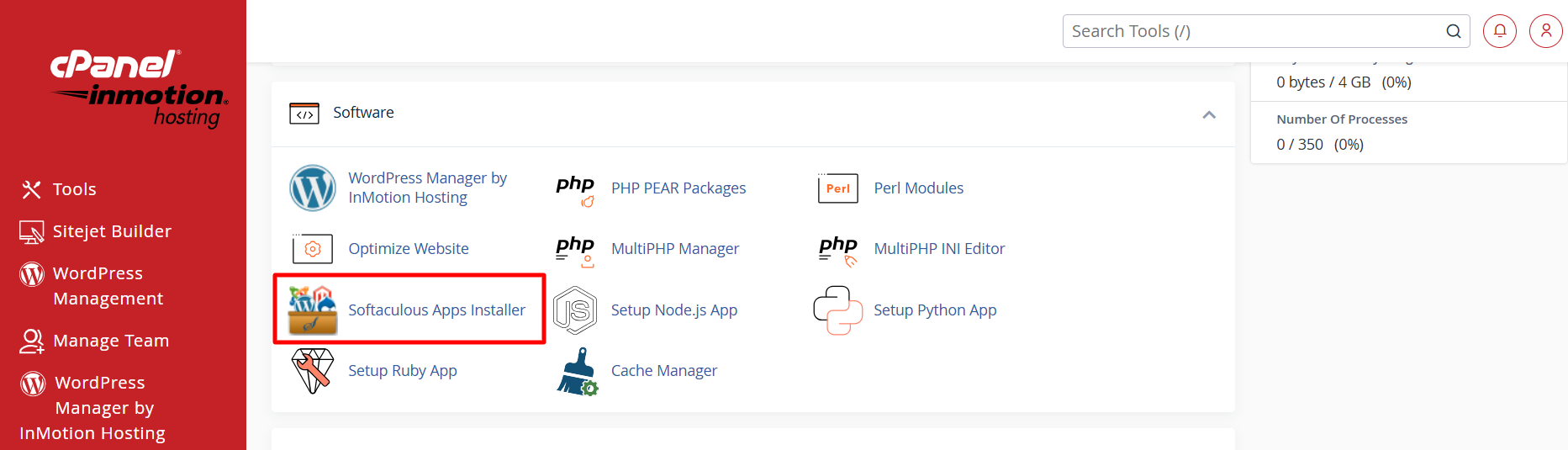Click the Python logo icon
Image resolution: width=1568 pixels, height=450 pixels.
click(838, 310)
